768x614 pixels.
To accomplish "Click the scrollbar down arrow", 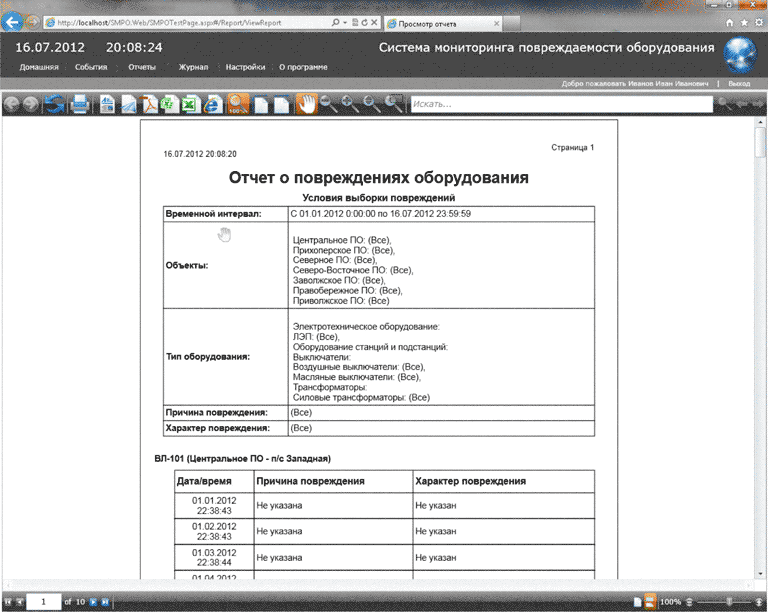I will (x=760, y=573).
